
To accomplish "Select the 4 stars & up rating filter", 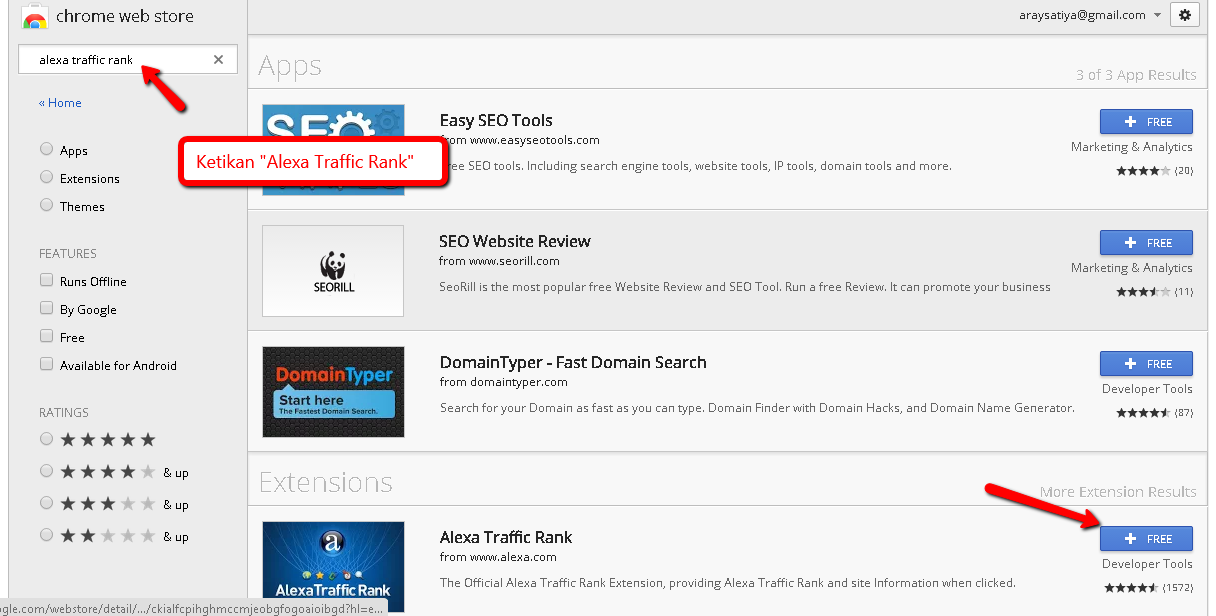I will pyautogui.click(x=46, y=471).
